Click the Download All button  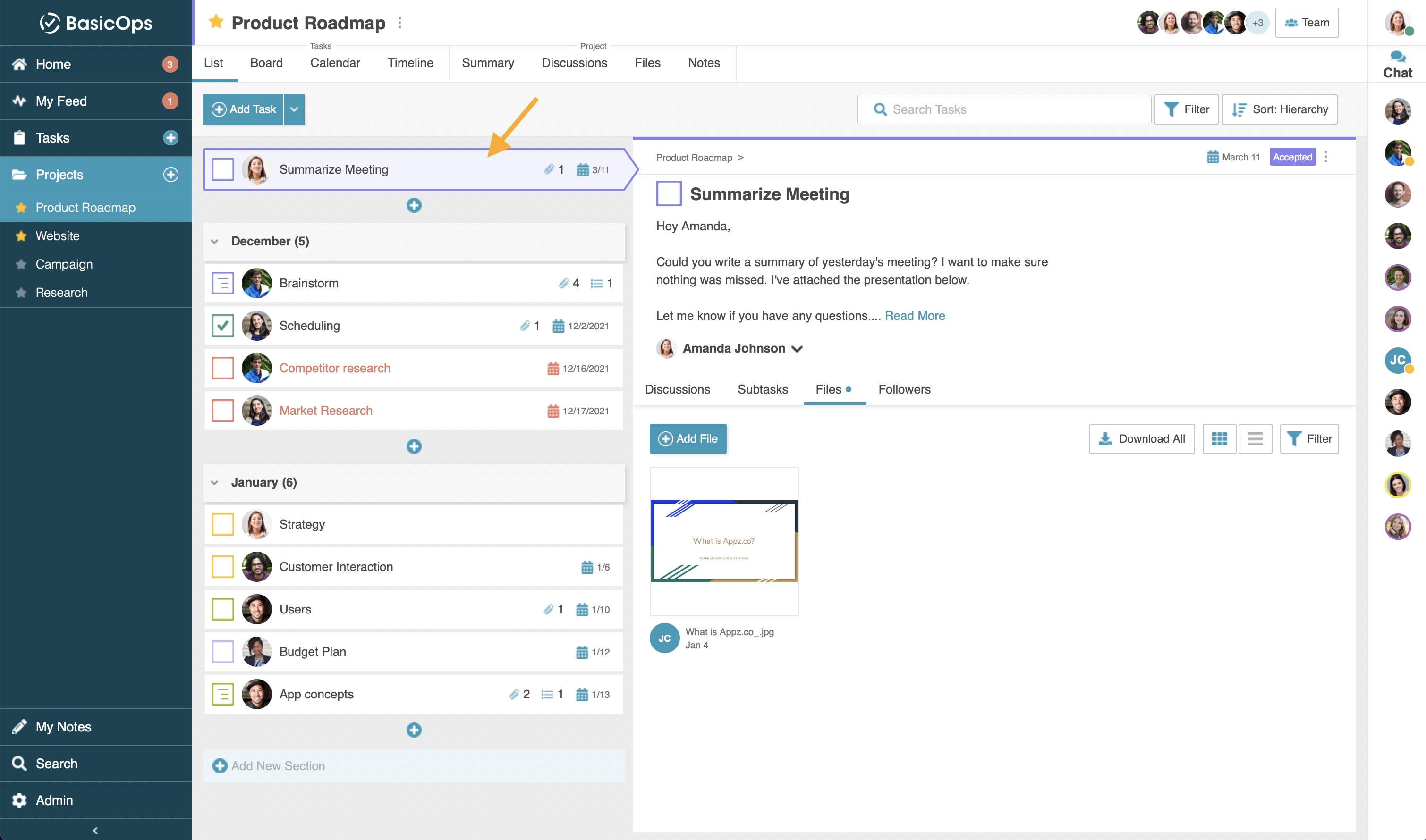[1141, 439]
